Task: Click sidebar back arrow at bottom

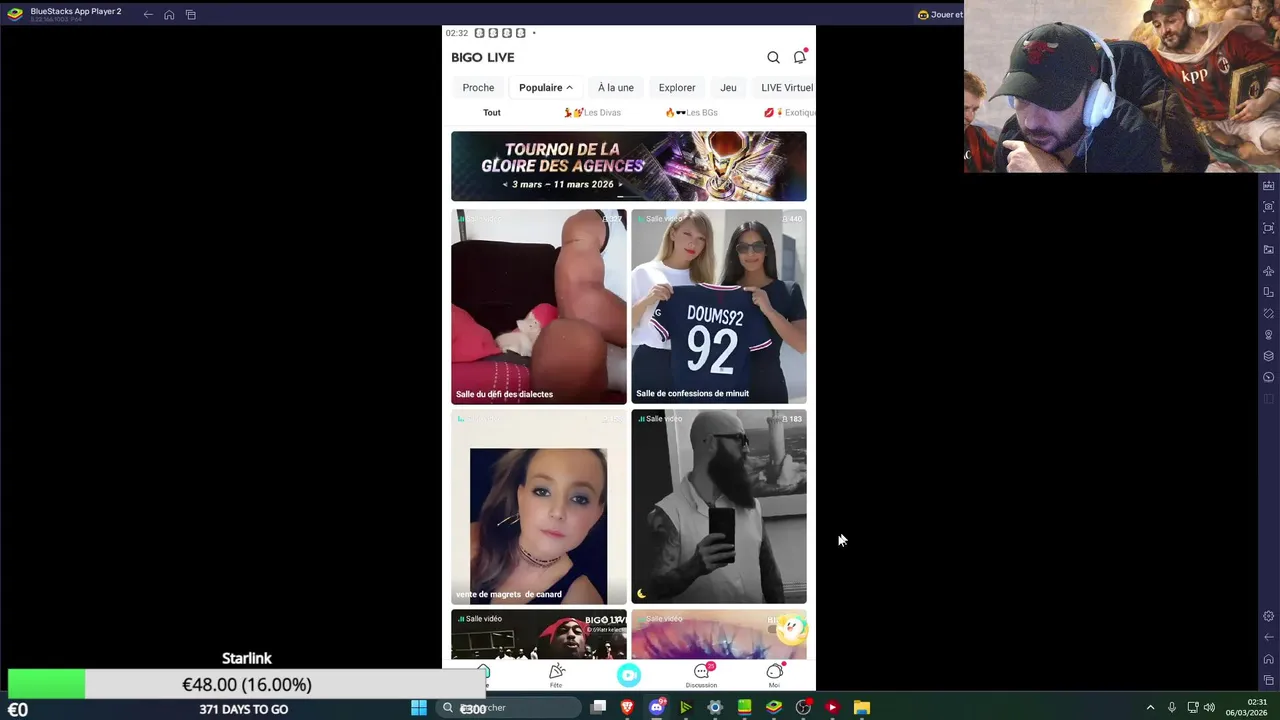Action: (x=1268, y=637)
